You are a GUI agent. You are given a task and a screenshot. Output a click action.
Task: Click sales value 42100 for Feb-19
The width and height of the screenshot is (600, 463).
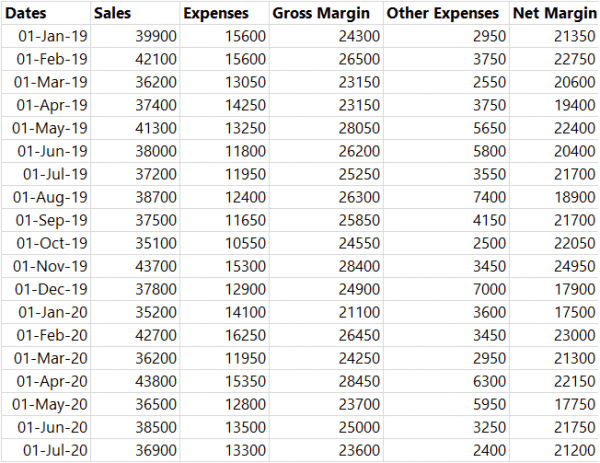135,59
